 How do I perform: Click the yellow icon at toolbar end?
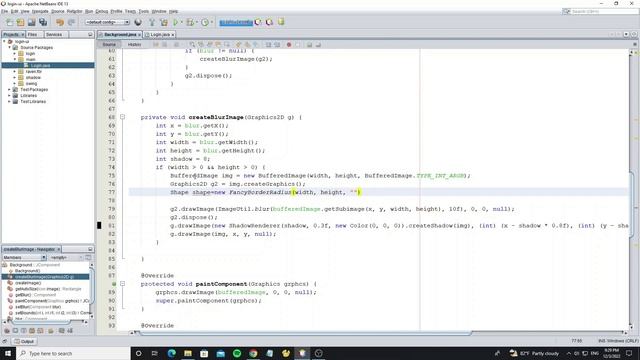tap(281, 22)
